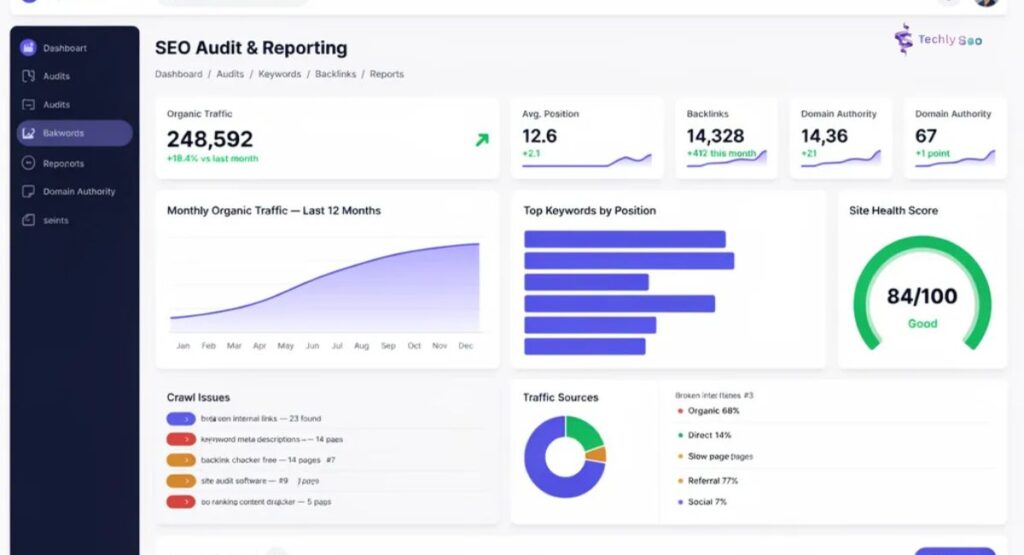Expand the ranking content red pill

(x=181, y=502)
